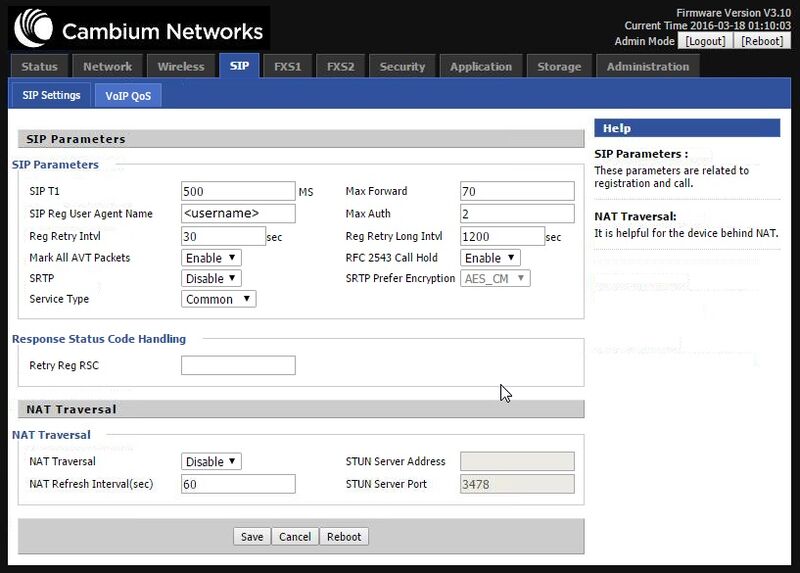Open the Mark All AVT Packets dropdown
This screenshot has height=573, width=800.
coord(211,258)
